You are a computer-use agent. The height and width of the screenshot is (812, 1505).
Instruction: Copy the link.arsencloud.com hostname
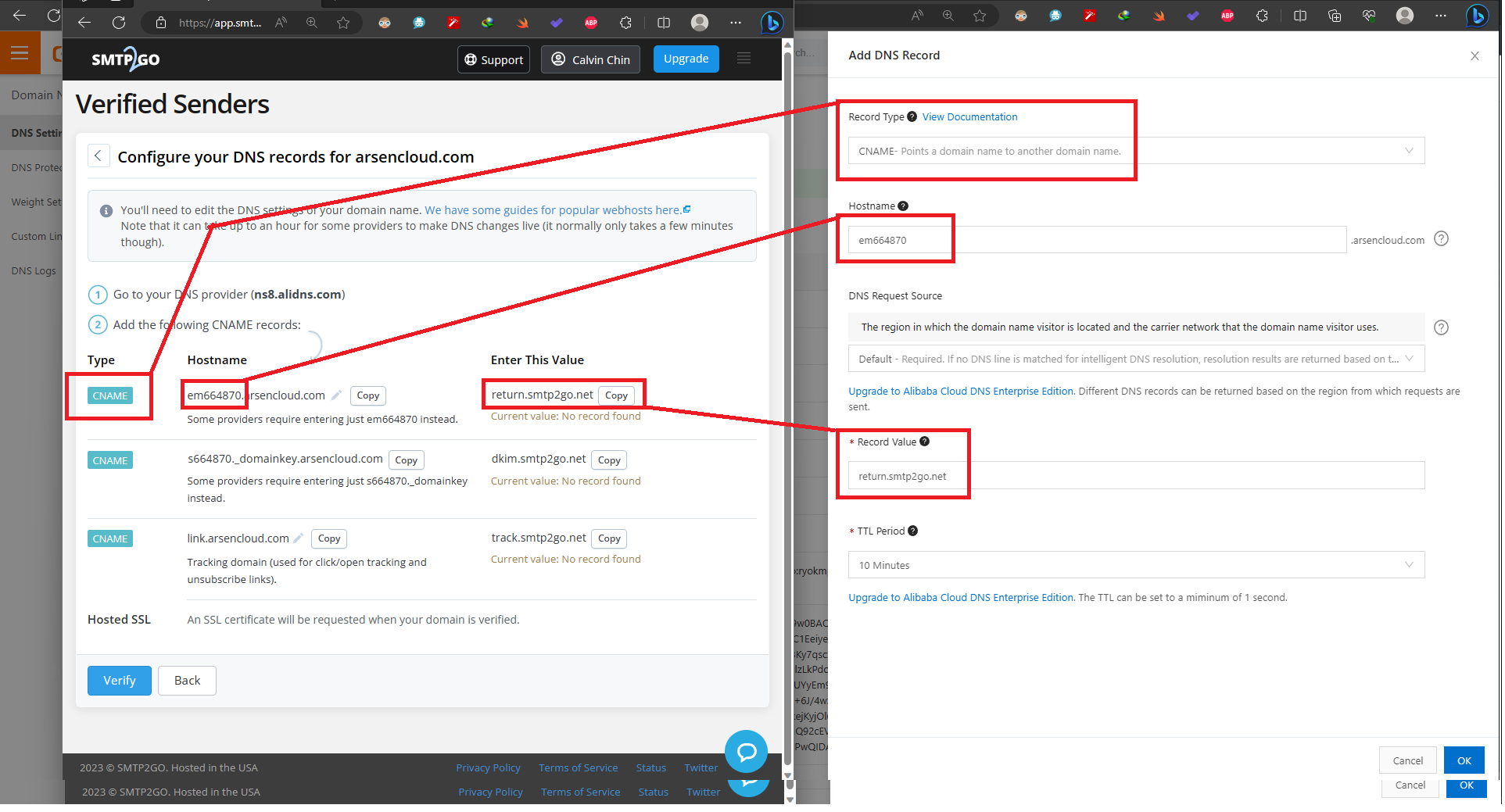pyautogui.click(x=329, y=538)
